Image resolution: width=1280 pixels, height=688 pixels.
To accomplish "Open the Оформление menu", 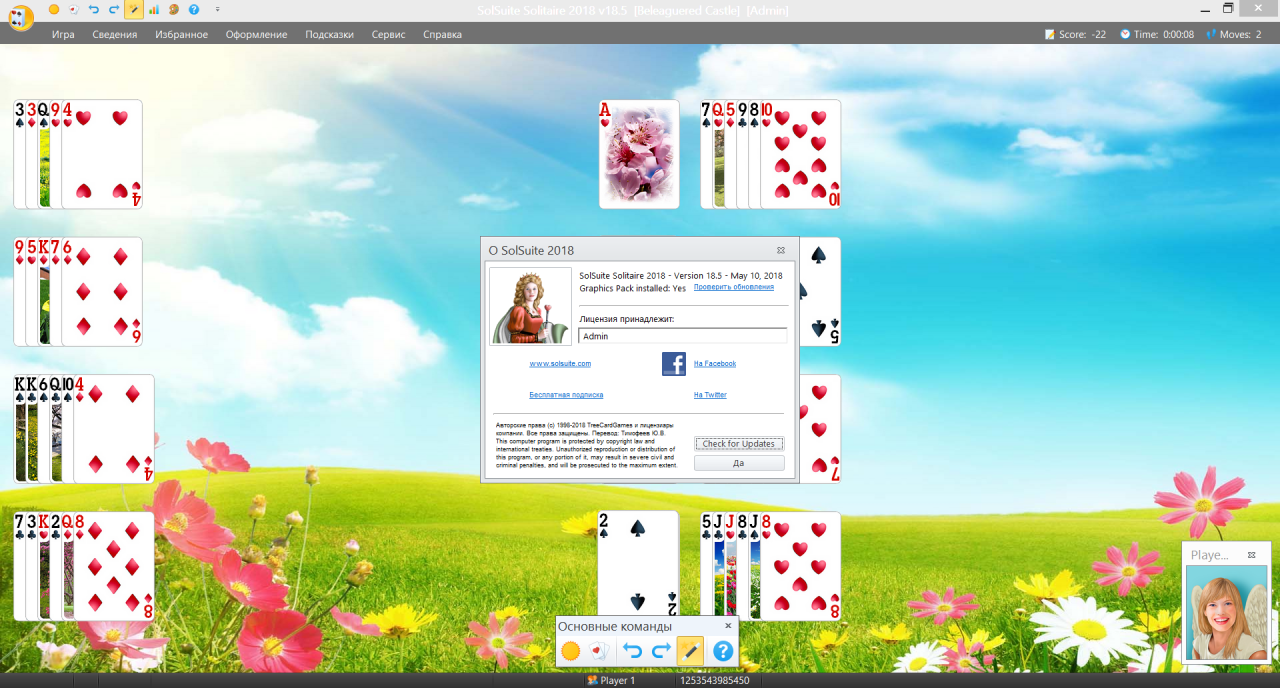I will pyautogui.click(x=256, y=34).
